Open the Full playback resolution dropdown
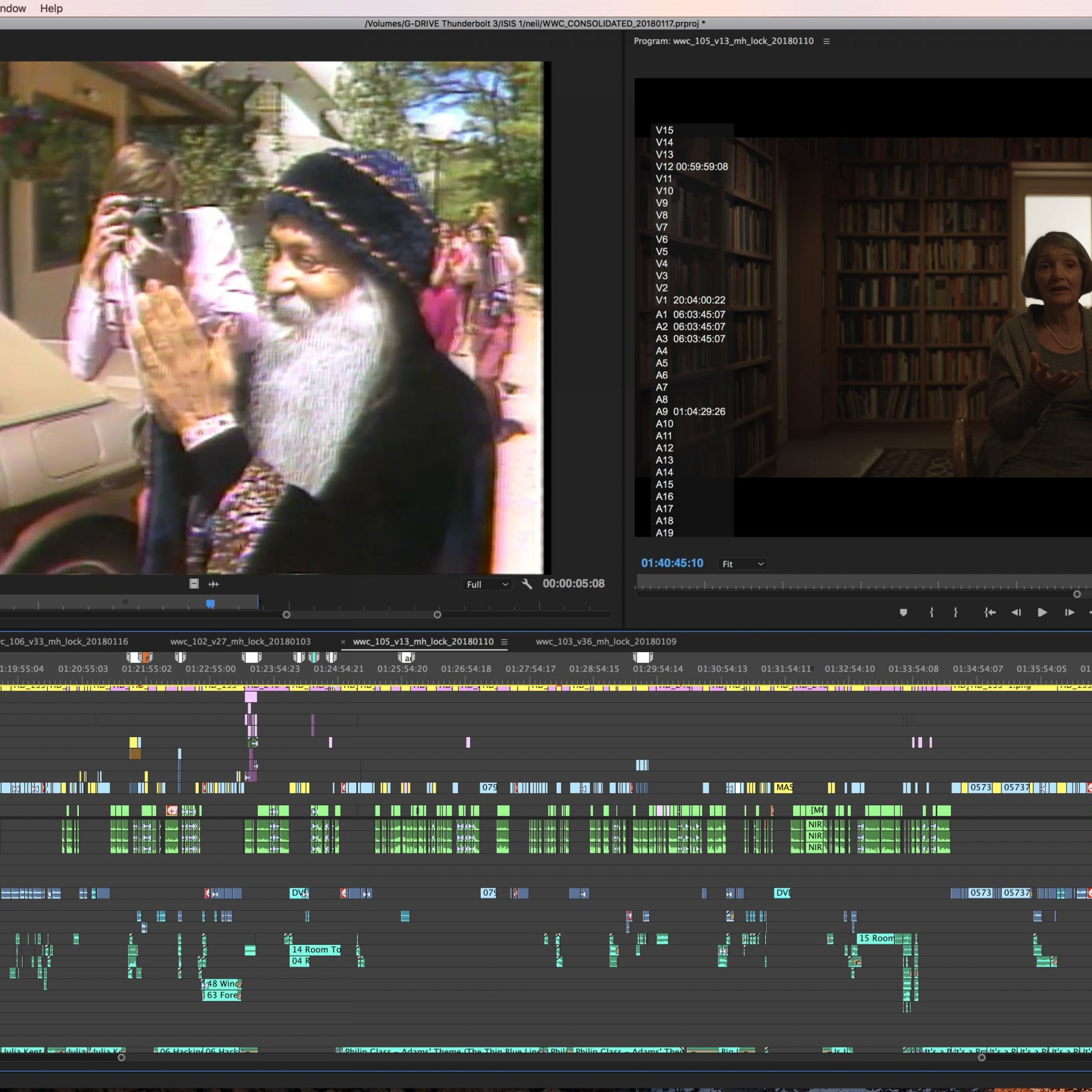Image resolution: width=1092 pixels, height=1092 pixels. coord(487,584)
